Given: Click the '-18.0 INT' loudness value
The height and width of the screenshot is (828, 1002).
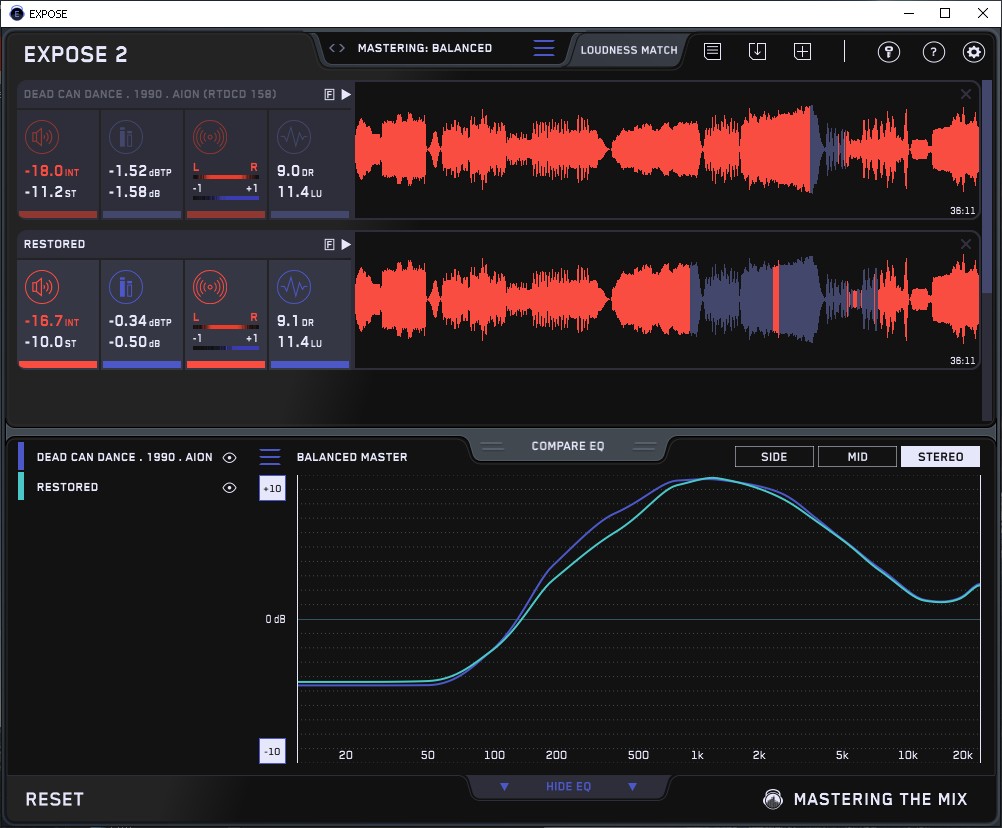Looking at the screenshot, I should click(52, 171).
